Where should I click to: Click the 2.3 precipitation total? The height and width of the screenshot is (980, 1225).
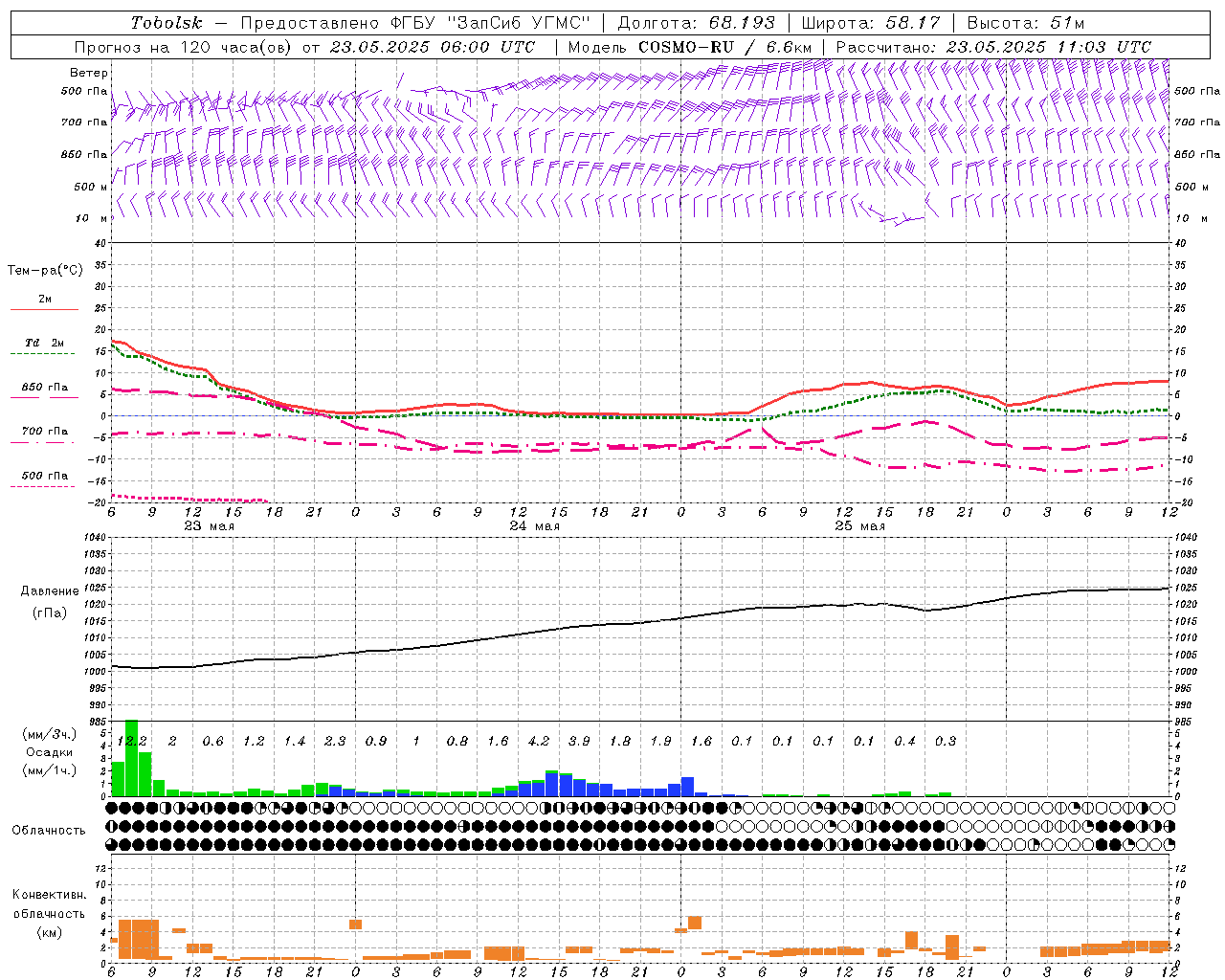335,742
